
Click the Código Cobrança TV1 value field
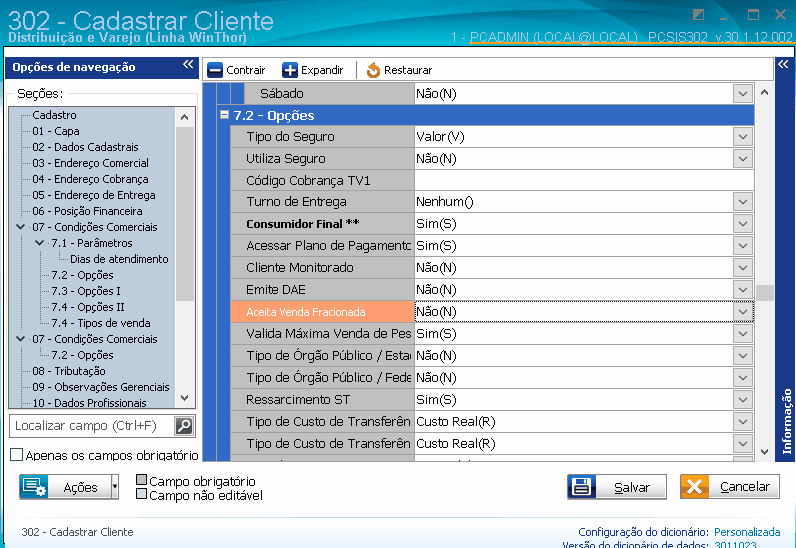584,181
